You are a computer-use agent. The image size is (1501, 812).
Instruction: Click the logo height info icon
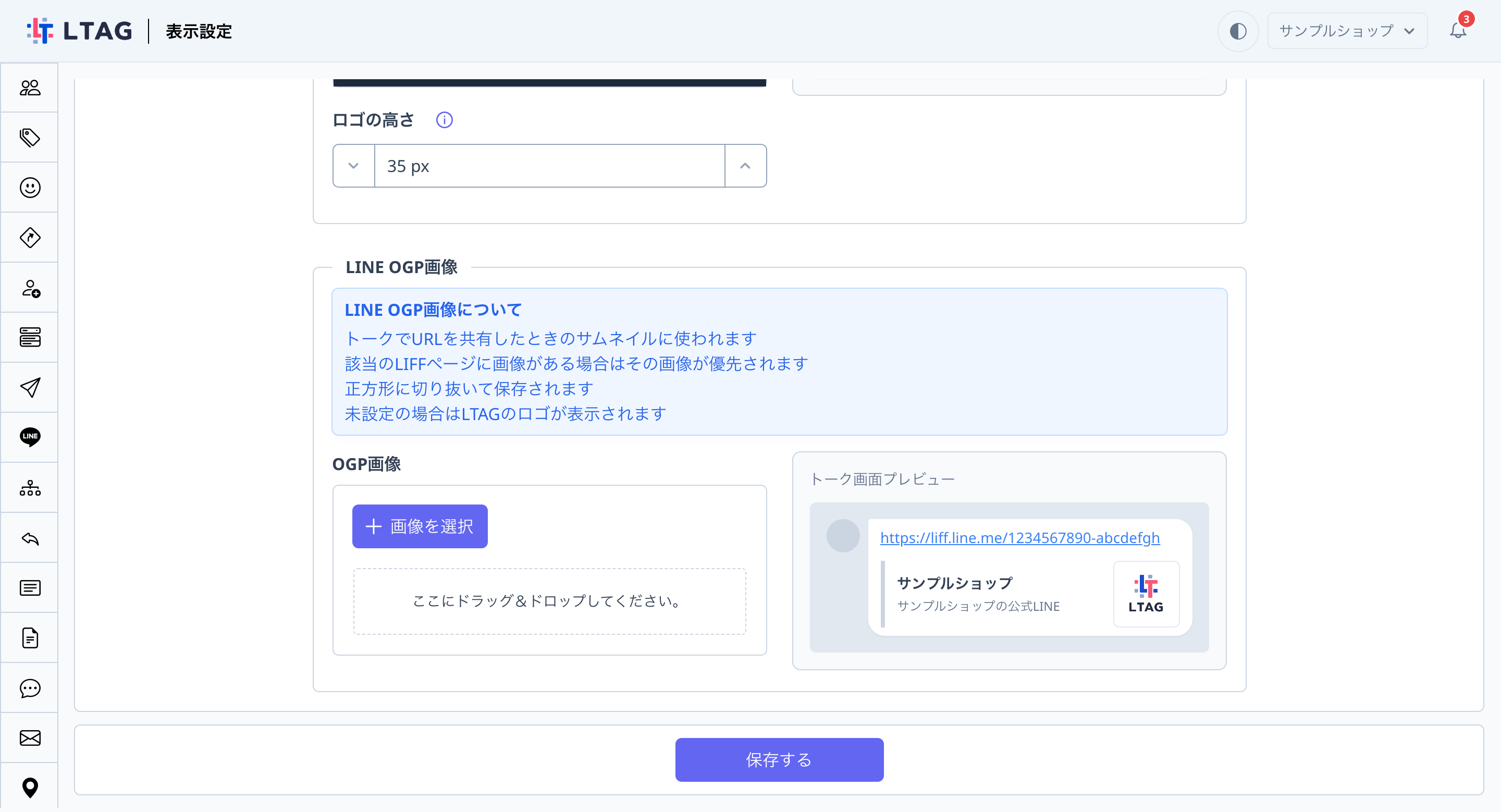(x=445, y=120)
